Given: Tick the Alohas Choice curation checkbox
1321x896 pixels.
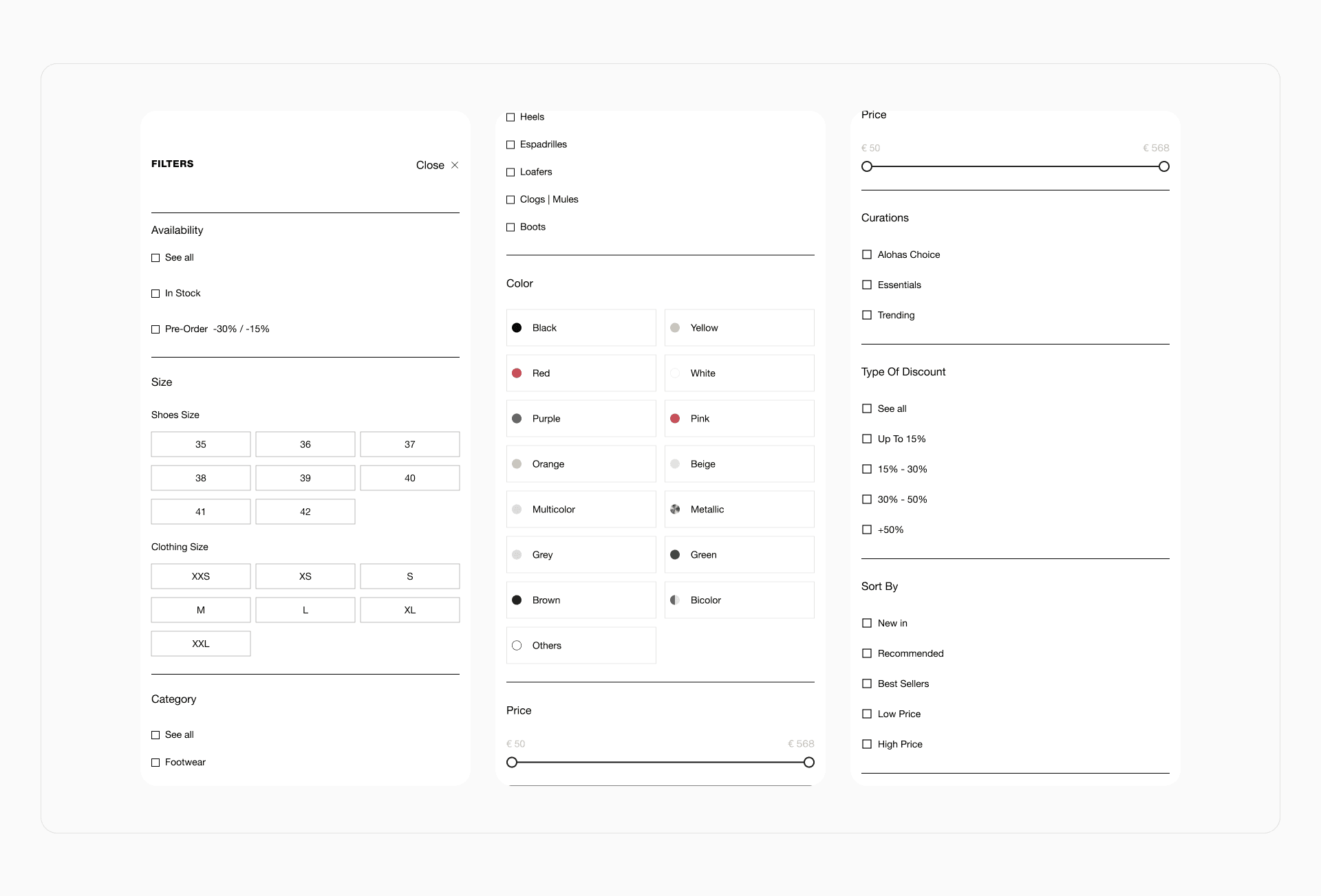Looking at the screenshot, I should [x=867, y=254].
